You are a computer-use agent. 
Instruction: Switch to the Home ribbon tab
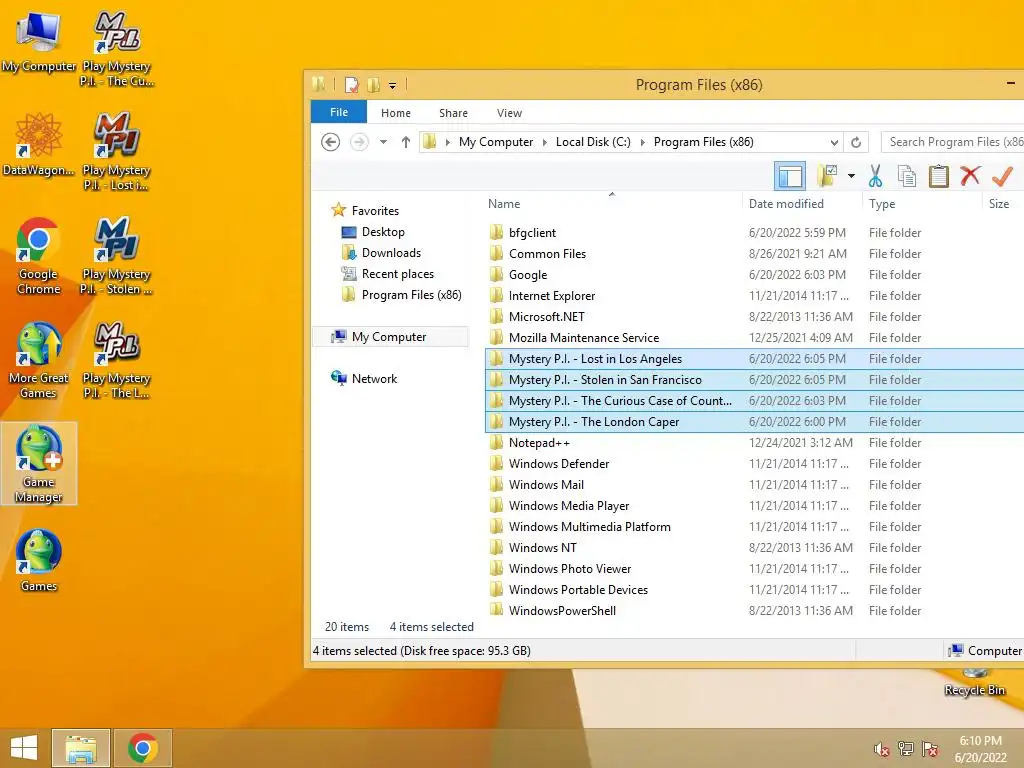pos(396,113)
